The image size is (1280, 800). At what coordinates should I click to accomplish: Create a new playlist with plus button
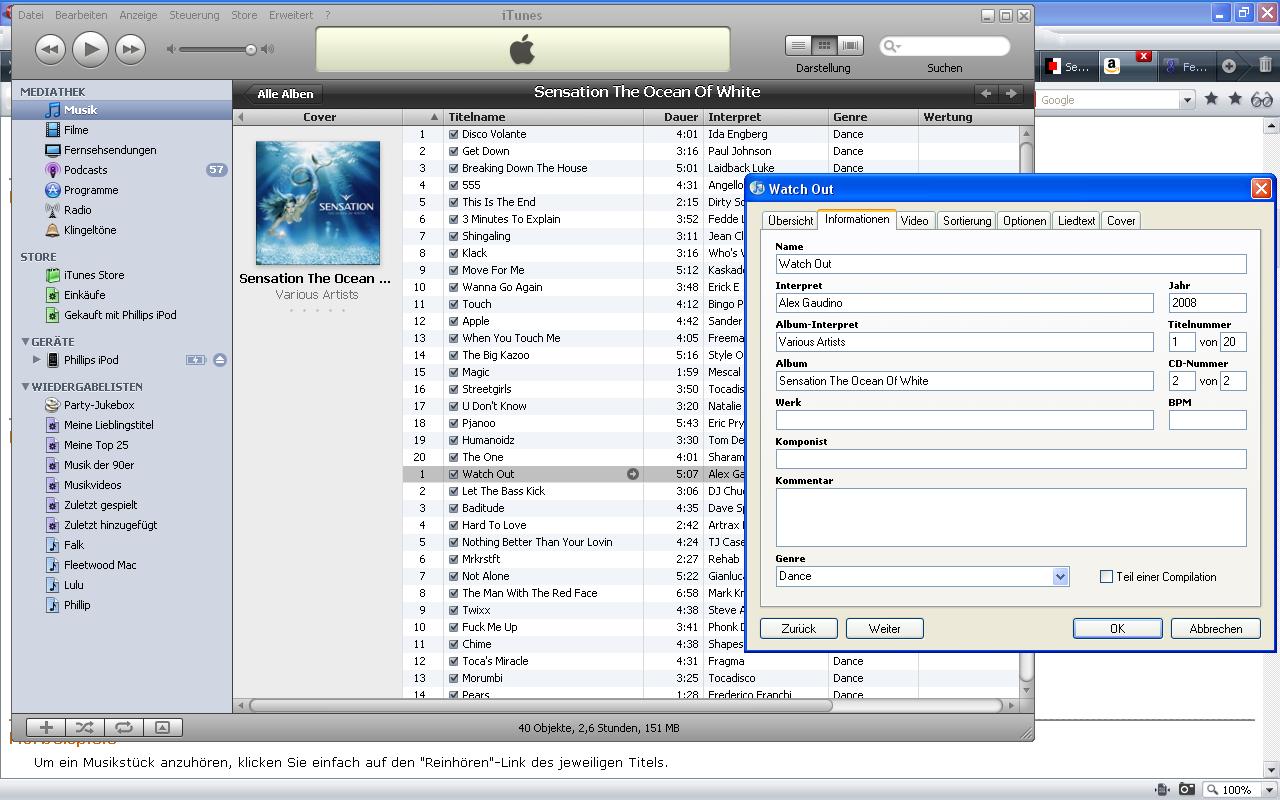[46, 727]
